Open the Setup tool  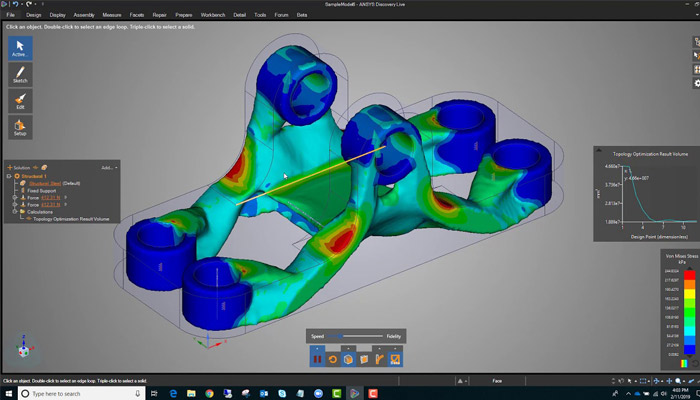20,127
